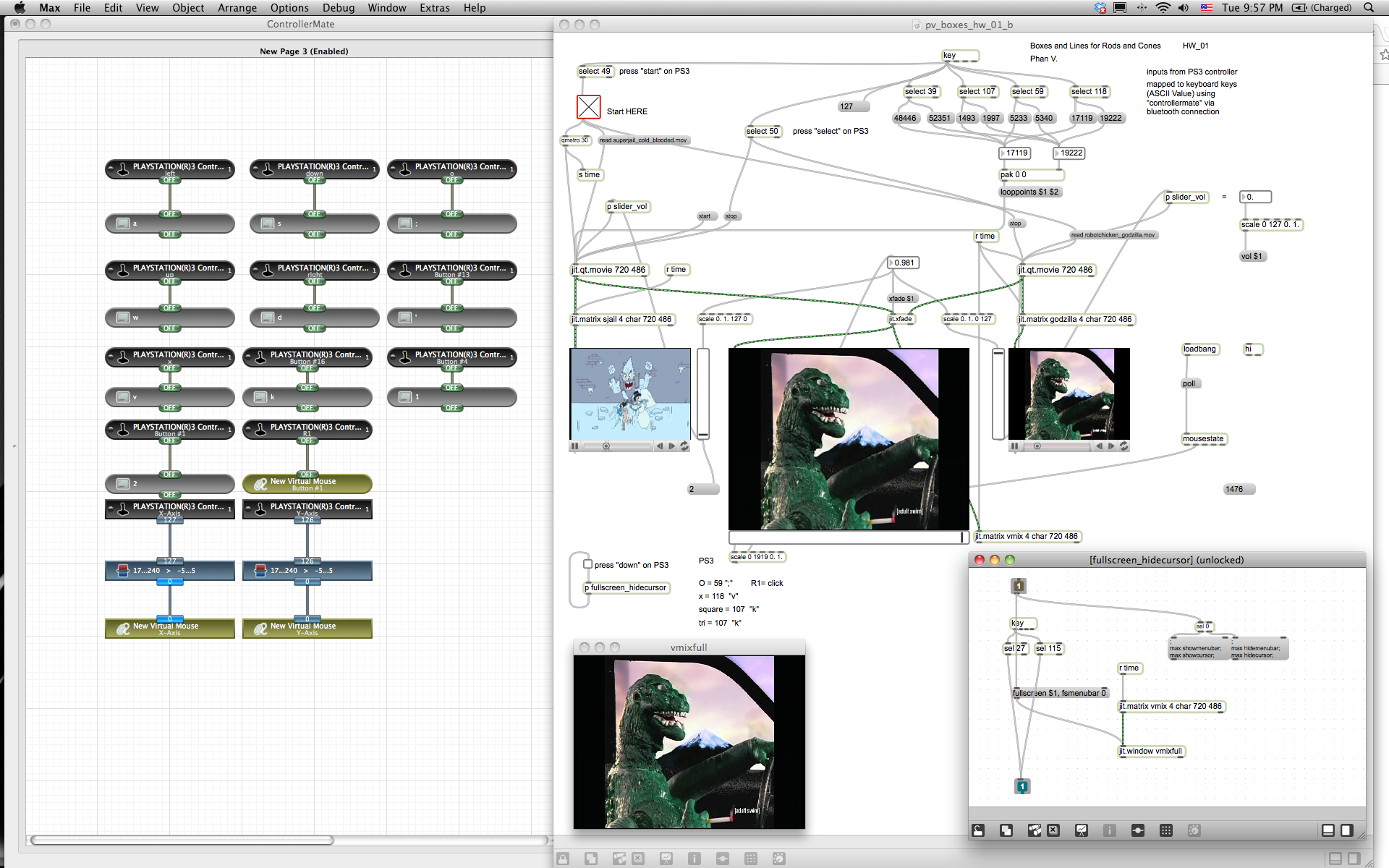Open the Max application menu
This screenshot has height=868, width=1389.
pos(49,8)
